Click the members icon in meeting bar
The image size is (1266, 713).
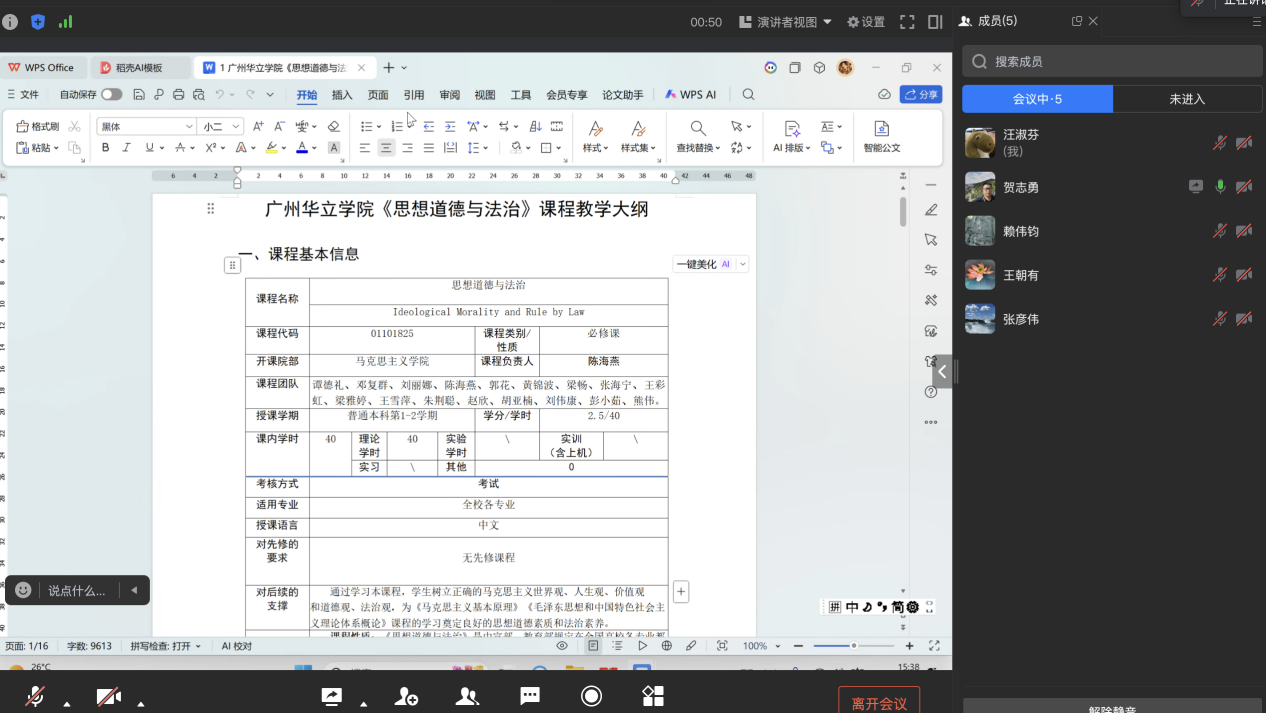(467, 696)
